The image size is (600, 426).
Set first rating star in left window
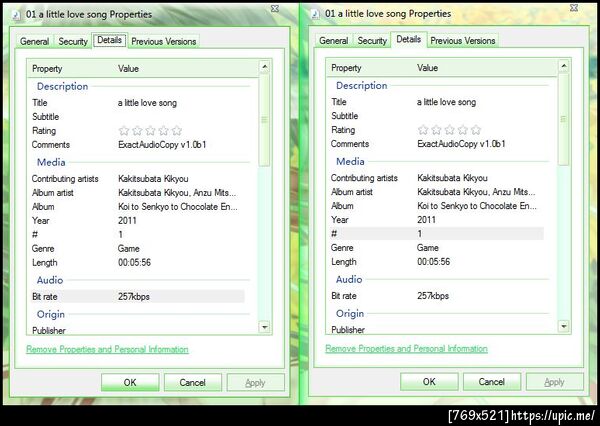click(x=124, y=131)
